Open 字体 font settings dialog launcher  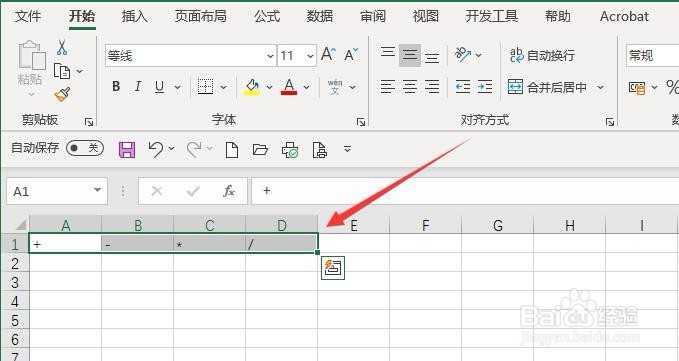[361, 122]
